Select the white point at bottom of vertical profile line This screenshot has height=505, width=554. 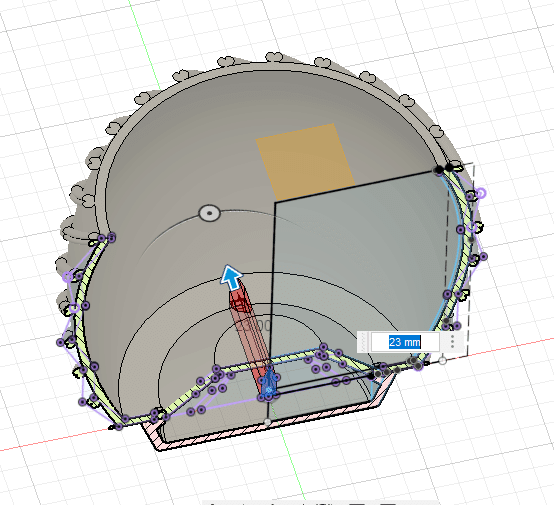coord(267,422)
